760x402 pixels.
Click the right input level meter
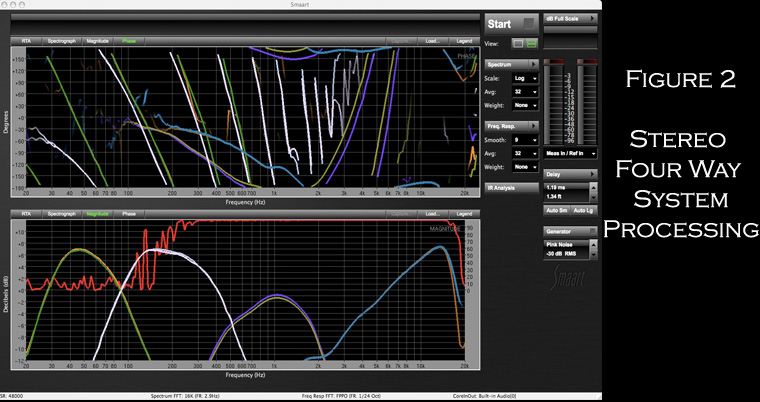click(587, 104)
